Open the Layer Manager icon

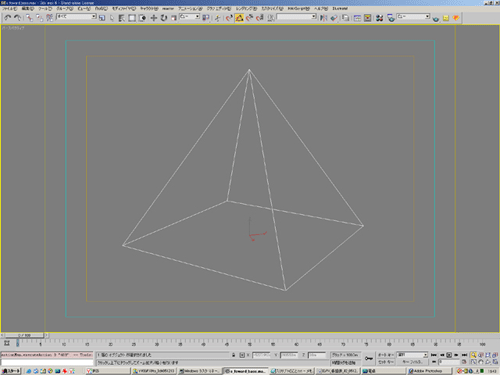(x=346, y=18)
